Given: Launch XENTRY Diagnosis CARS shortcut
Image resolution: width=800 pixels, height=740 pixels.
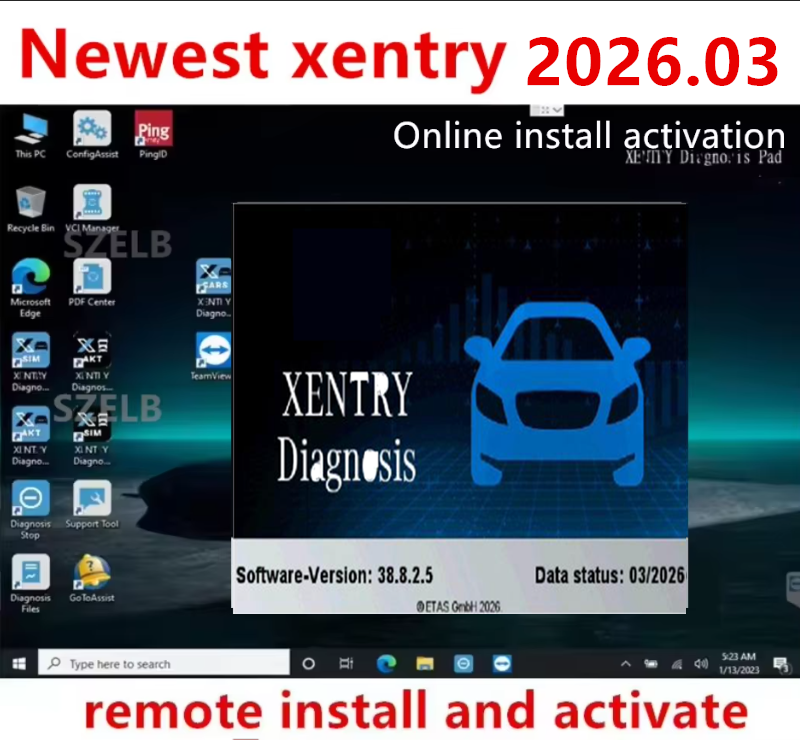Looking at the screenshot, I should [x=214, y=288].
